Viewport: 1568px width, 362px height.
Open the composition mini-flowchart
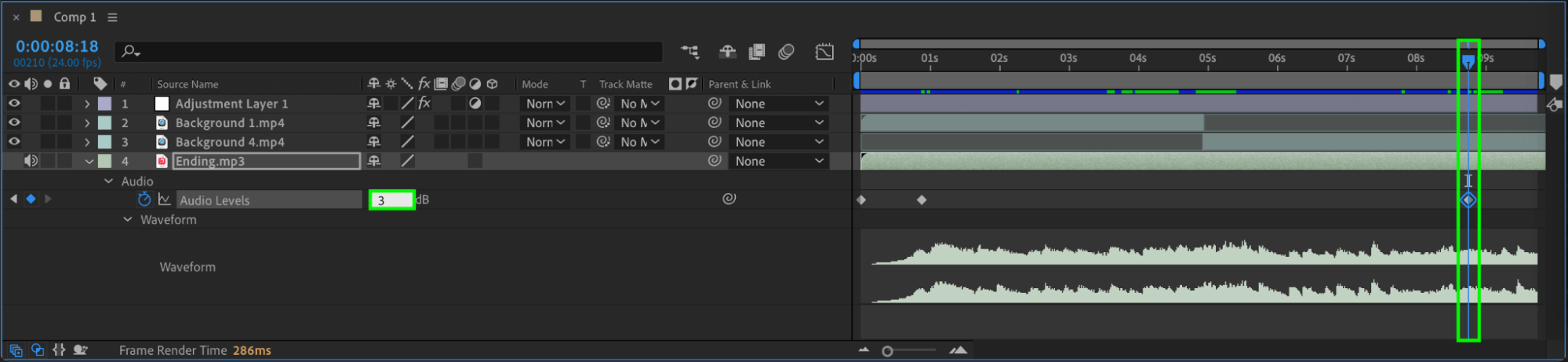click(x=689, y=52)
